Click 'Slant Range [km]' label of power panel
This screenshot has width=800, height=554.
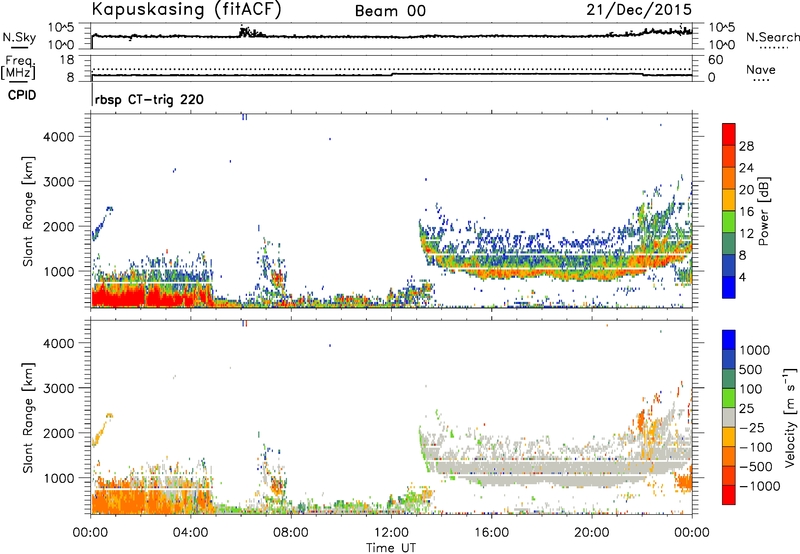(x=28, y=211)
